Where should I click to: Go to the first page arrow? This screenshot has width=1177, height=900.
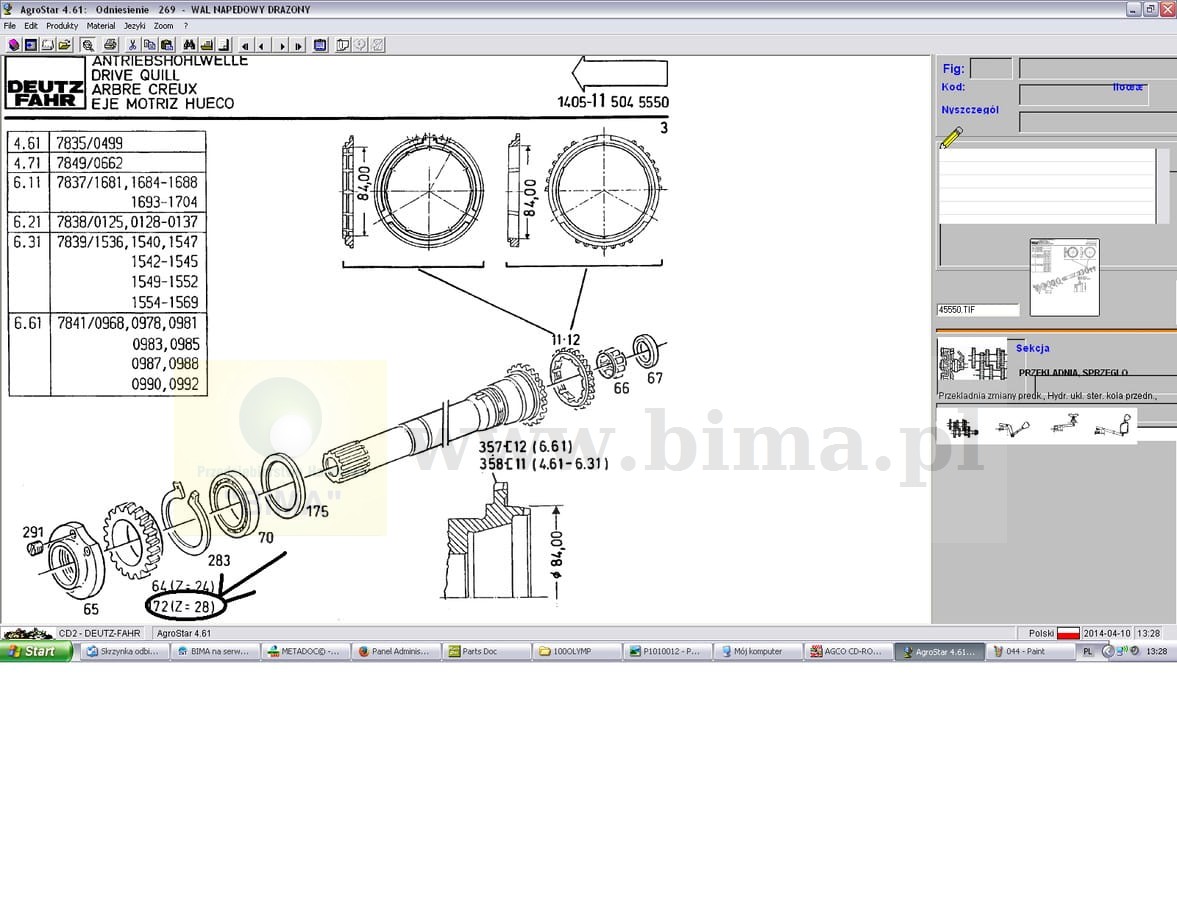click(245, 45)
